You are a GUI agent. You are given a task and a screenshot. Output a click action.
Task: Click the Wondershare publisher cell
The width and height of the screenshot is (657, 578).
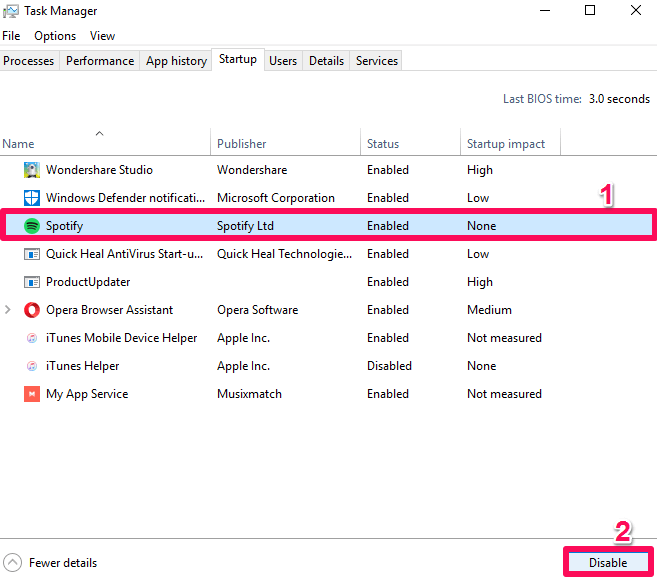pyautogui.click(x=252, y=170)
